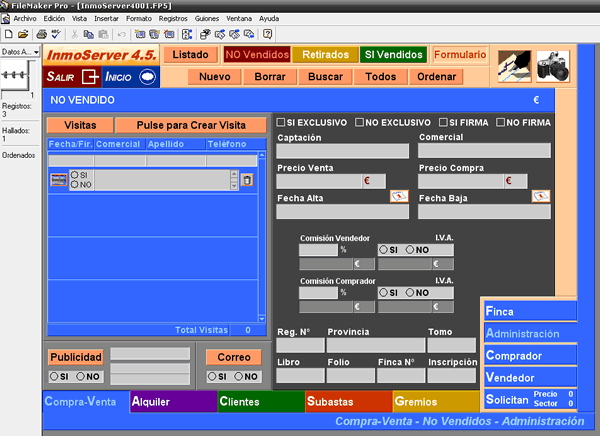Click the Find mode toolbar icon
600x436 pixels.
click(205, 34)
